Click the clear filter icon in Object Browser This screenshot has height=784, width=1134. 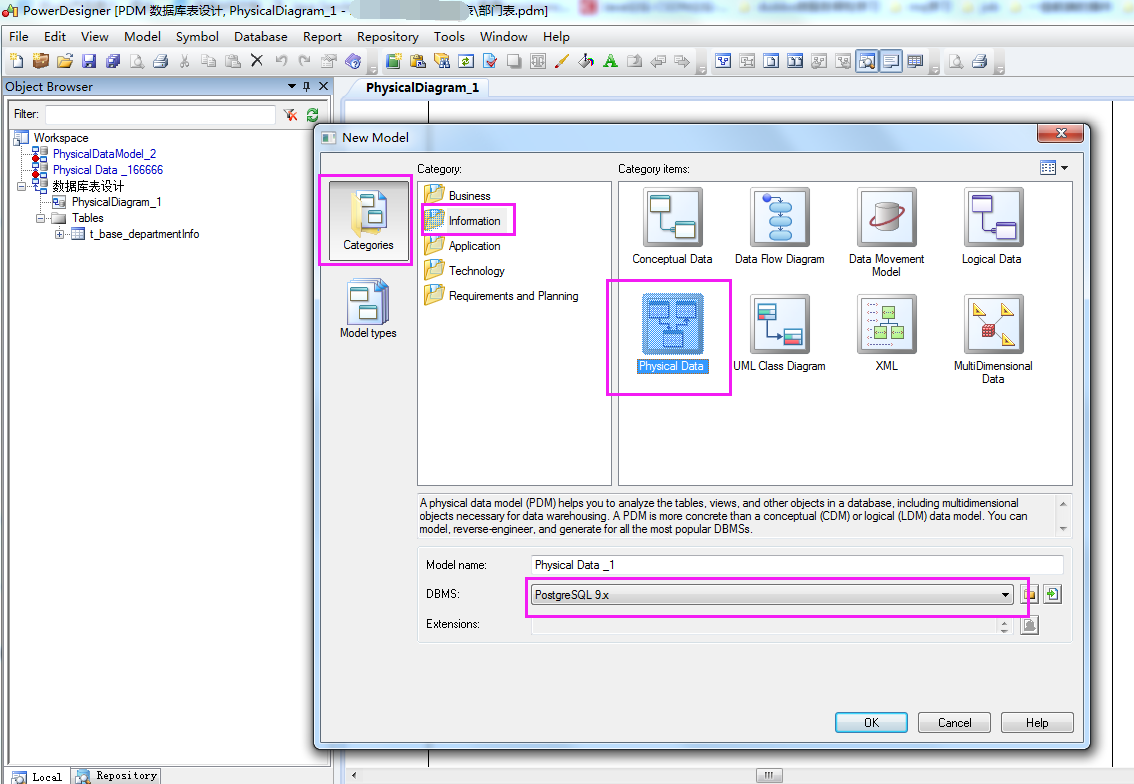(x=291, y=114)
